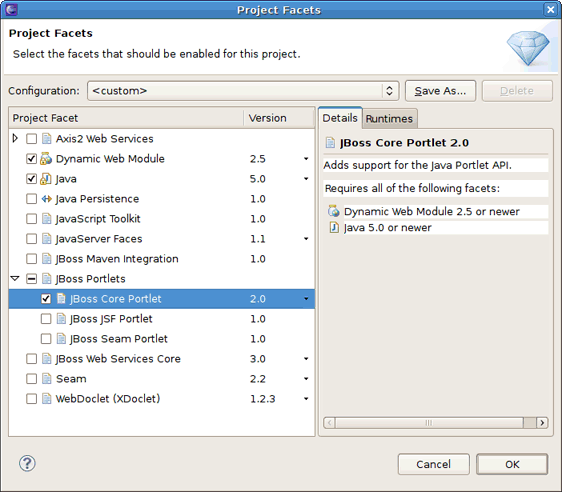Open WebDoclet (XDoclet) version dropdown
562x492 pixels.
click(x=306, y=399)
